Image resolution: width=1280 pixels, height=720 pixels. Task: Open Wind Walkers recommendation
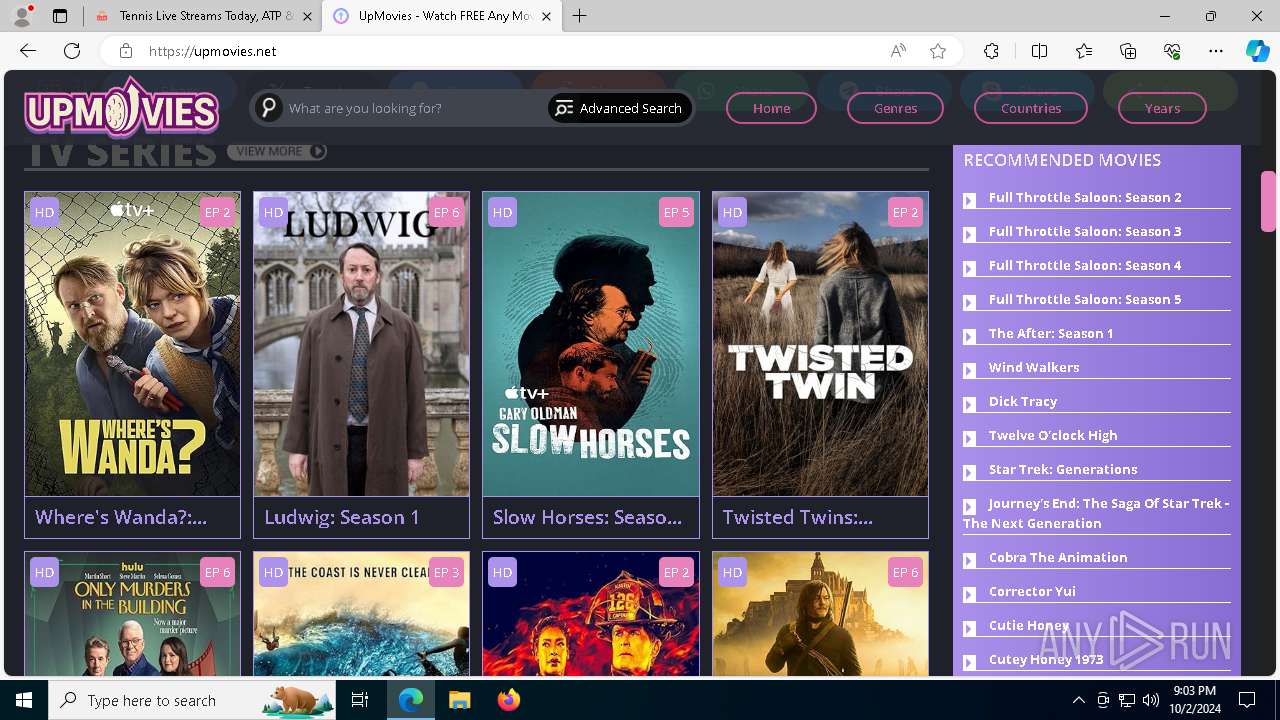tap(1034, 367)
